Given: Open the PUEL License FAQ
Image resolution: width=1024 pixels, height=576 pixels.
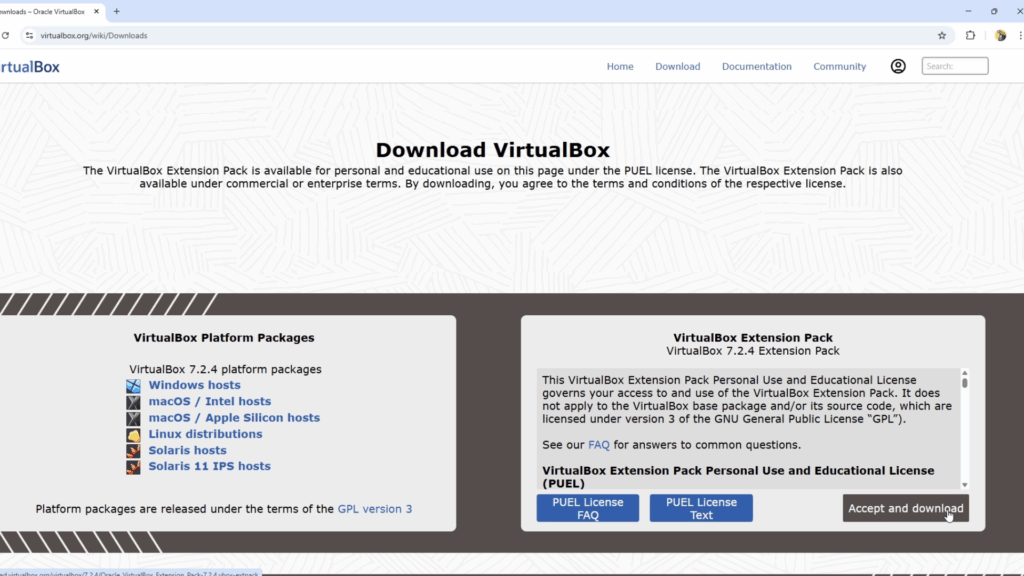Looking at the screenshot, I should (587, 508).
